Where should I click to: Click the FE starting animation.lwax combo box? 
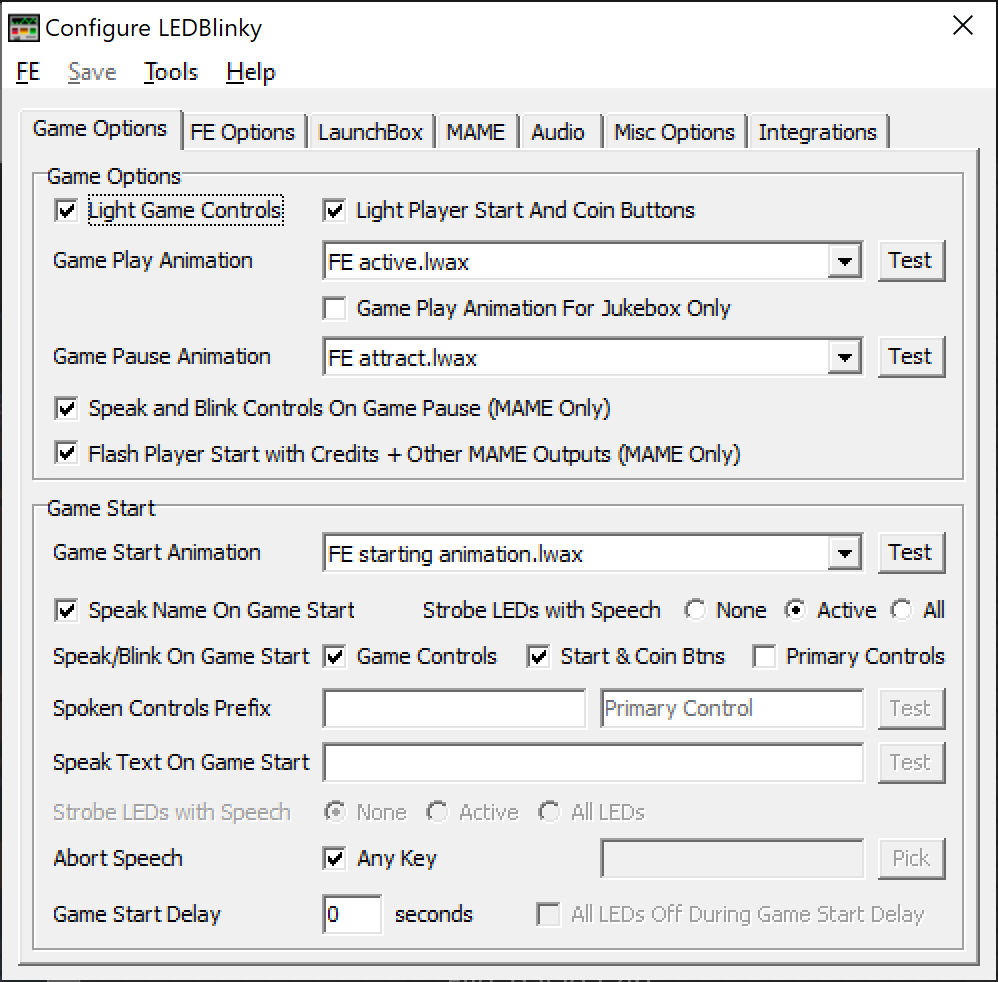point(593,554)
